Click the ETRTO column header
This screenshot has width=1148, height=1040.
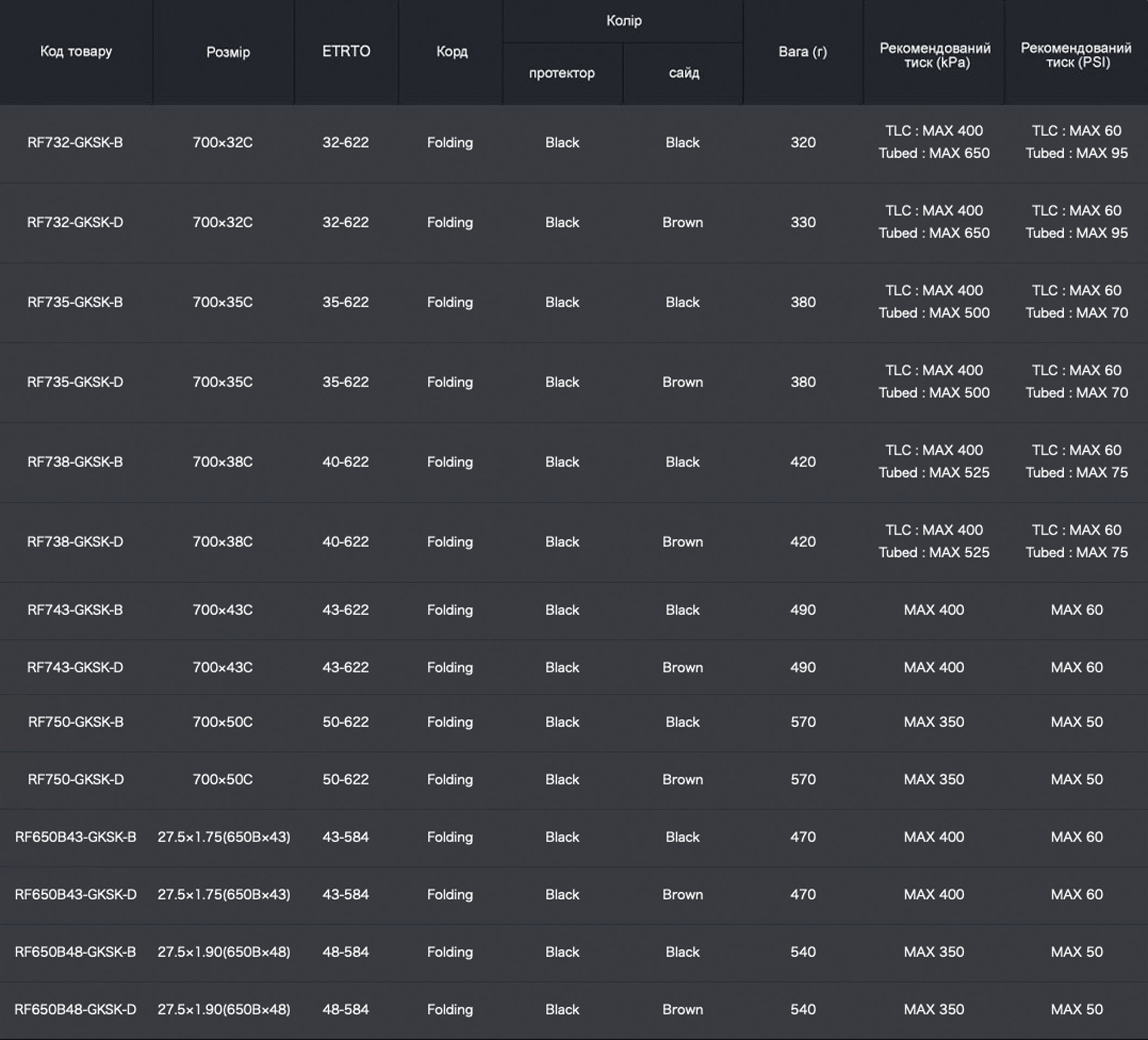click(x=346, y=52)
